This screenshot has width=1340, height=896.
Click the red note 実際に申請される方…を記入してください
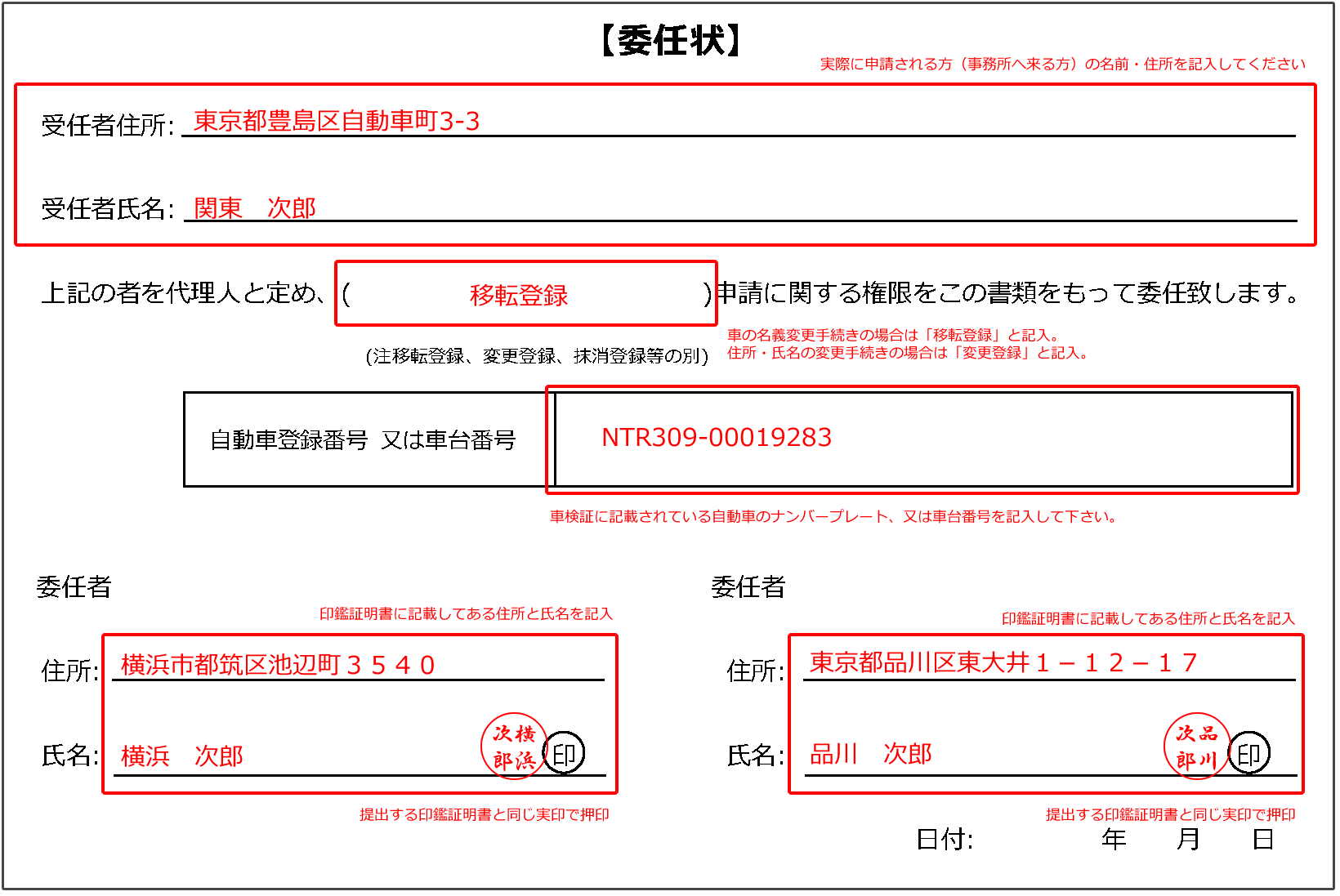(1063, 64)
